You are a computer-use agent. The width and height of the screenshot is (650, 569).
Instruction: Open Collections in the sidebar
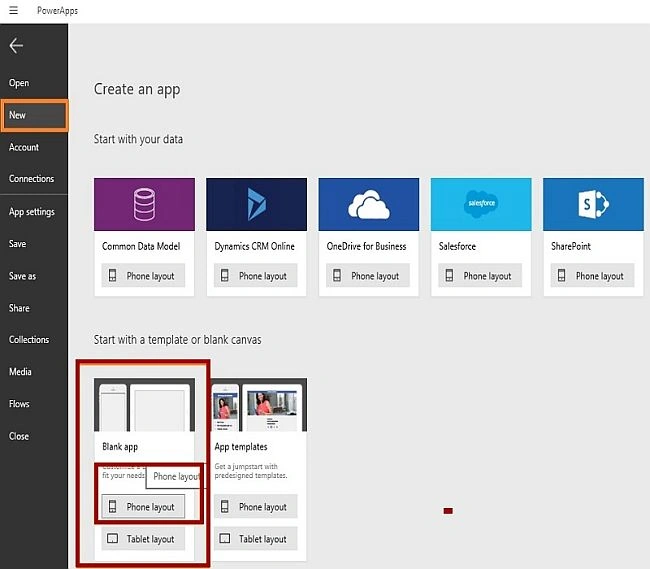[29, 339]
